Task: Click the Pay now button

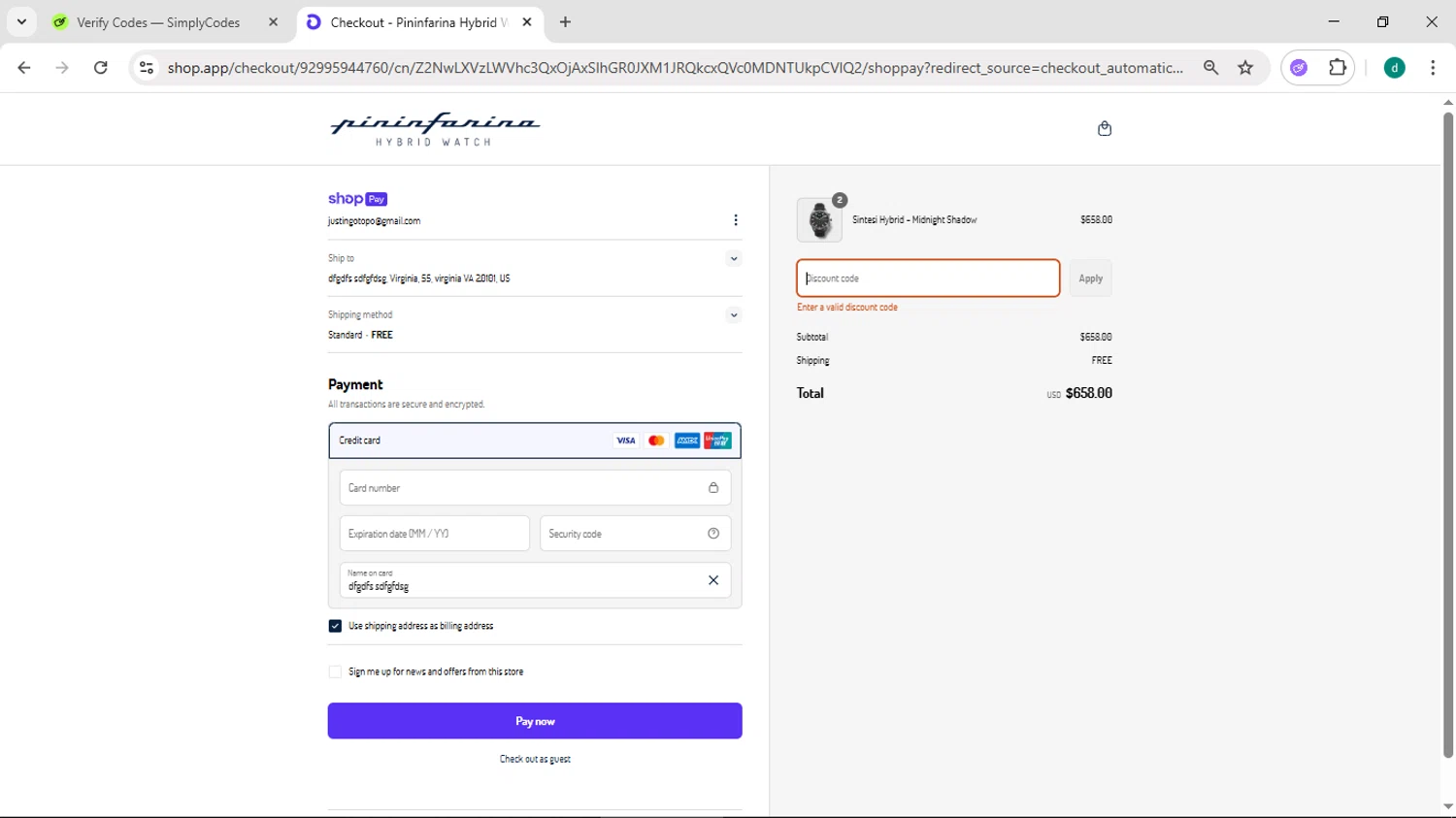Action: click(535, 721)
